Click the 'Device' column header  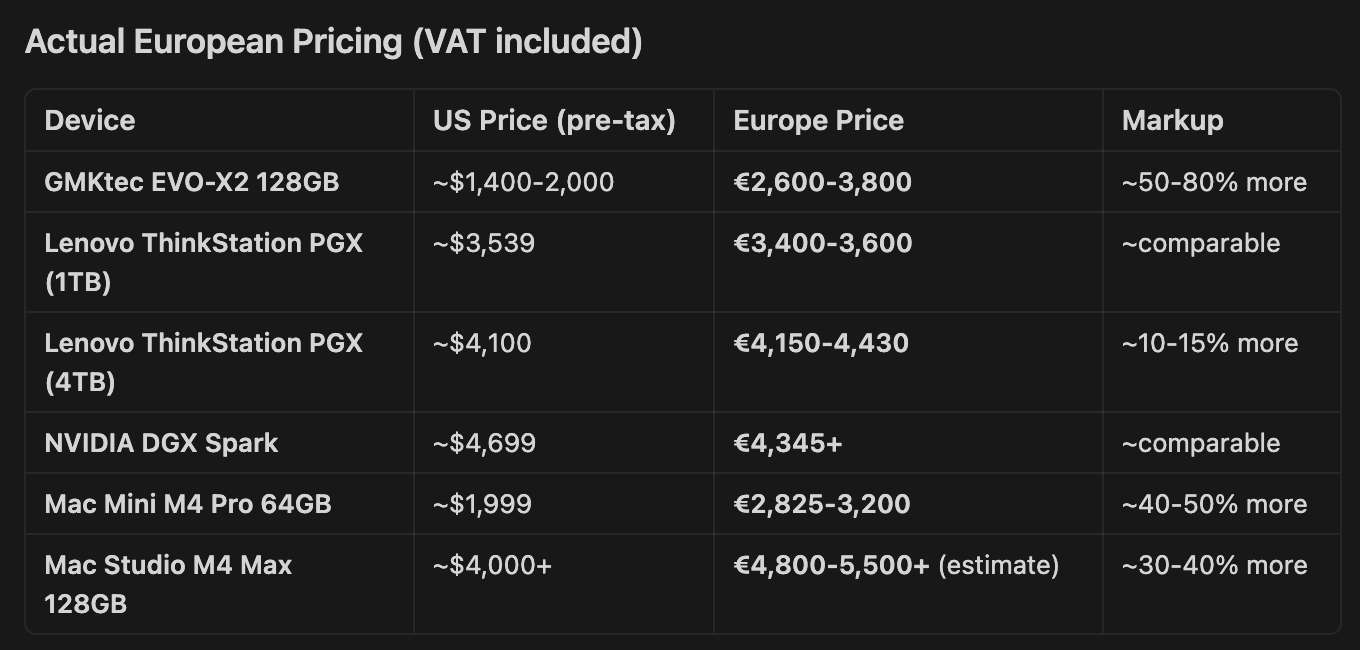[x=90, y=121]
